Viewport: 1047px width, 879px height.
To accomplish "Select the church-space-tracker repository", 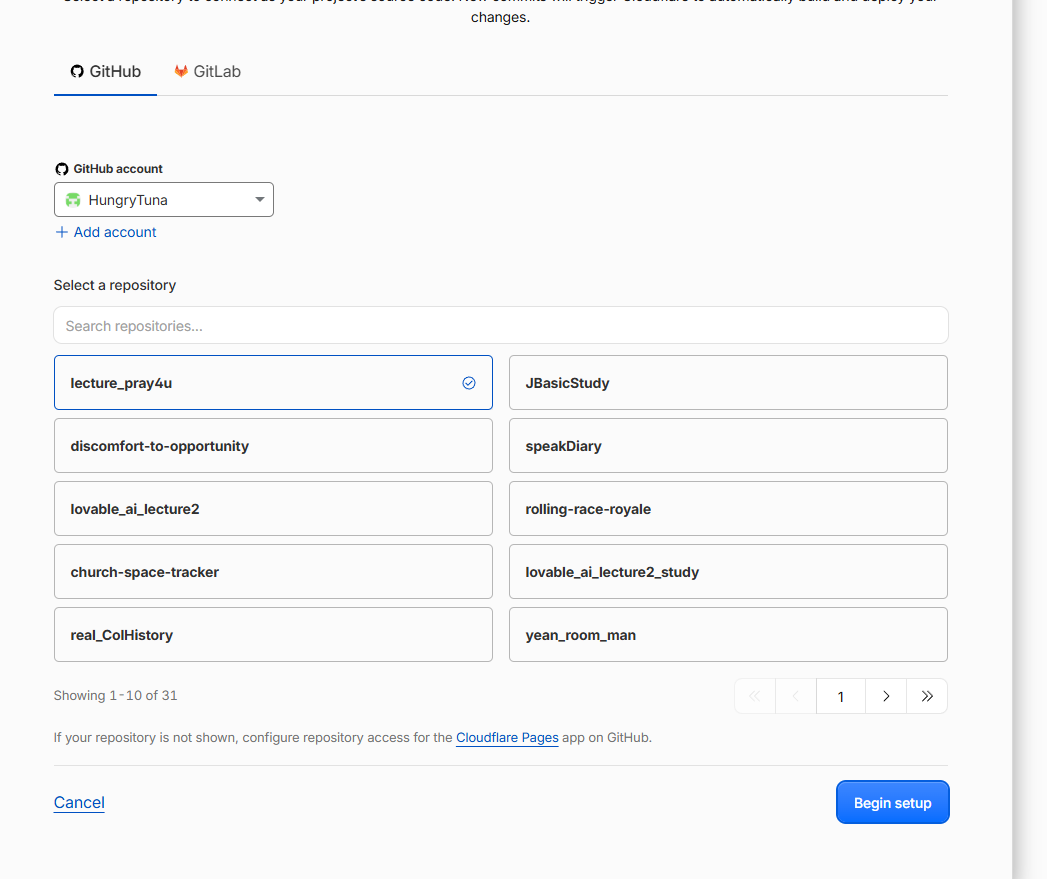I will point(273,572).
